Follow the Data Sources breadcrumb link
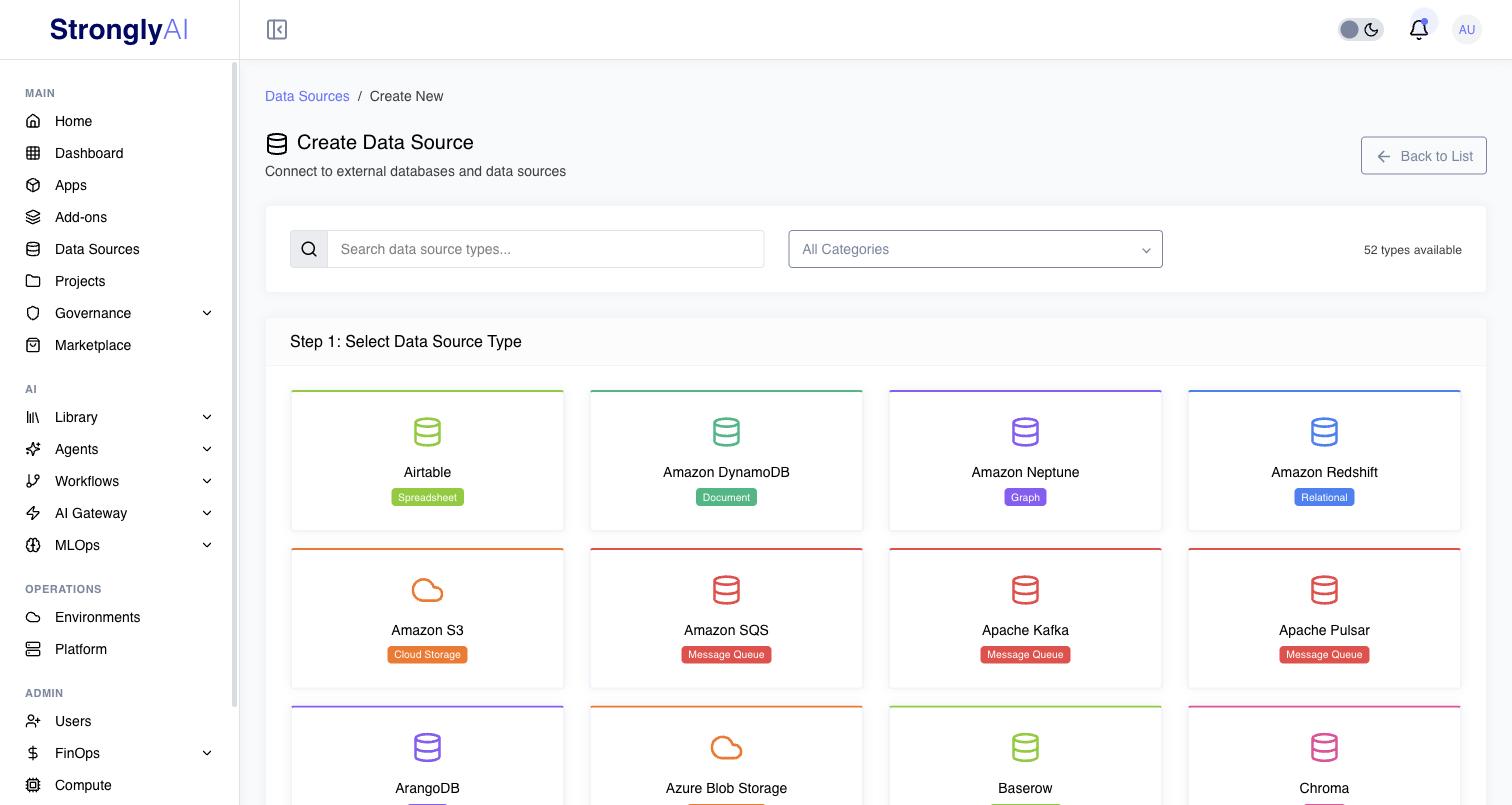Image resolution: width=1512 pixels, height=805 pixels. click(307, 96)
